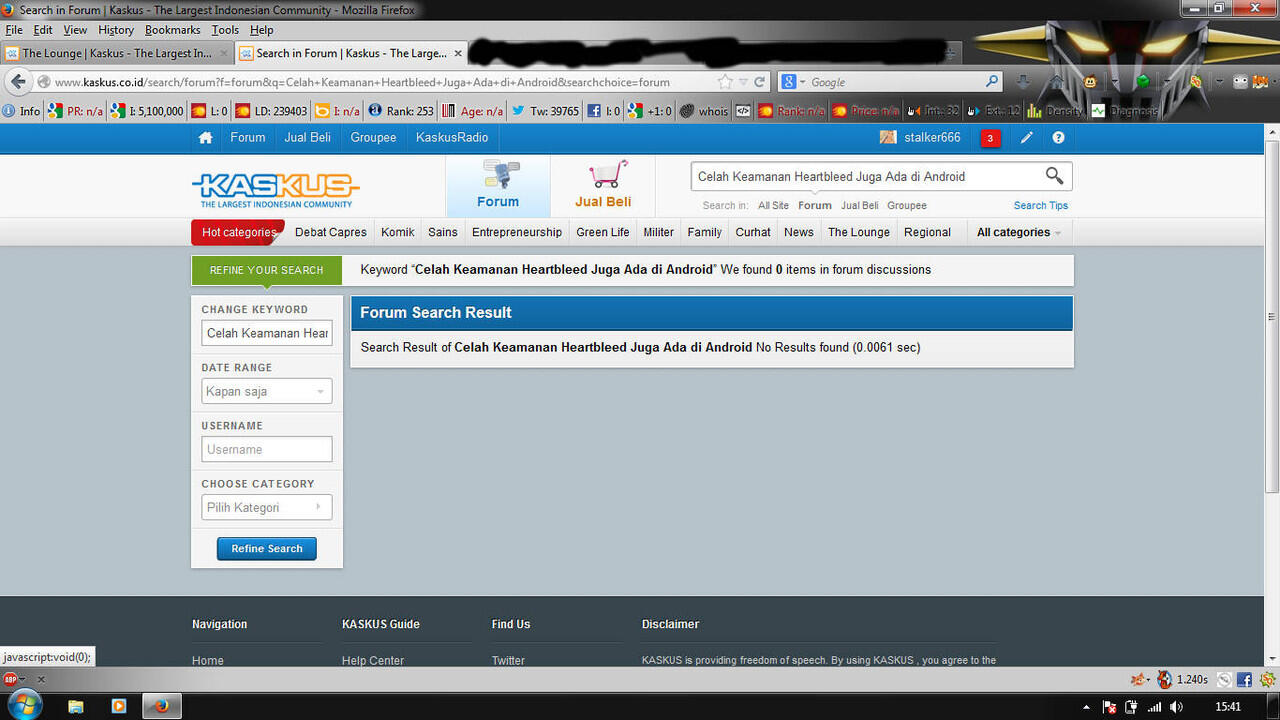Open the Pilih Kategori dropdown
This screenshot has width=1280, height=720.
266,507
